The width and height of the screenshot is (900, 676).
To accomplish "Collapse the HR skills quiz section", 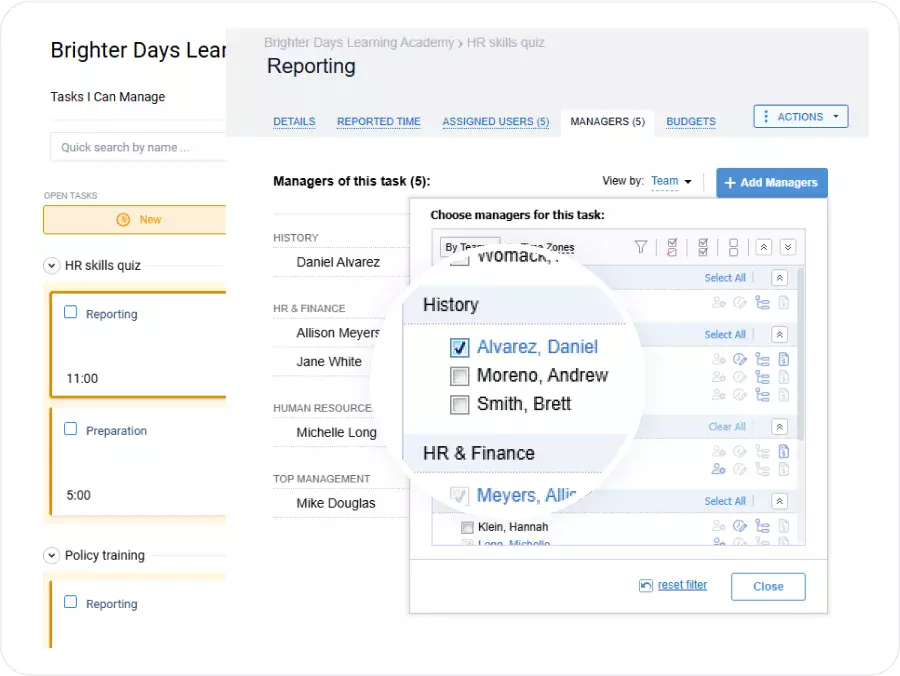I will [50, 265].
